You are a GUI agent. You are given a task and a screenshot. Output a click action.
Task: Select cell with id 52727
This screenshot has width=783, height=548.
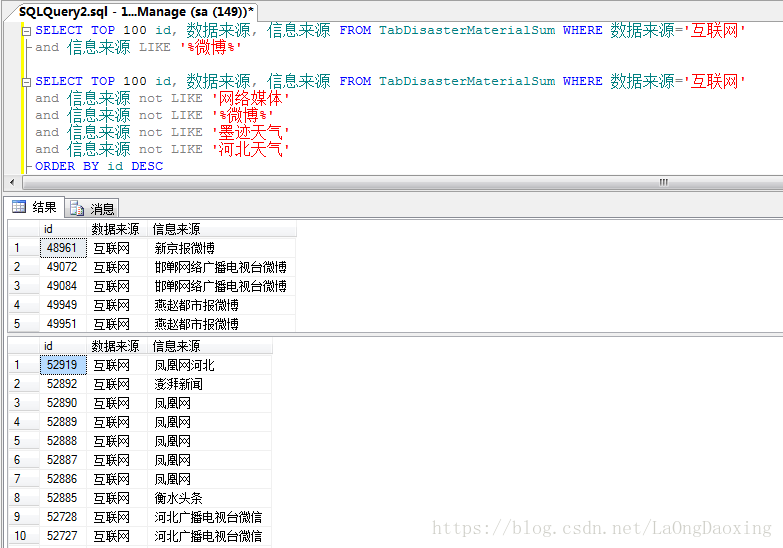point(63,536)
